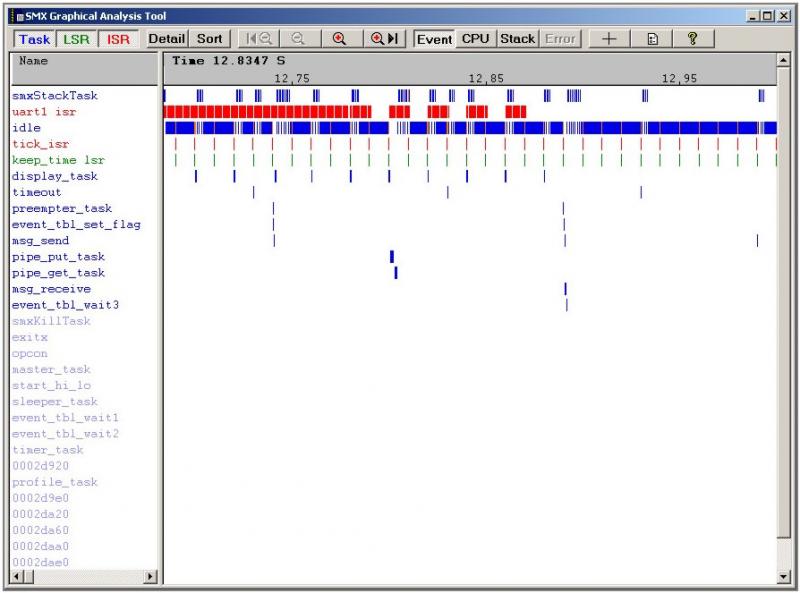The width and height of the screenshot is (800, 593).
Task: Select display_task in the name list
Action: point(55,176)
